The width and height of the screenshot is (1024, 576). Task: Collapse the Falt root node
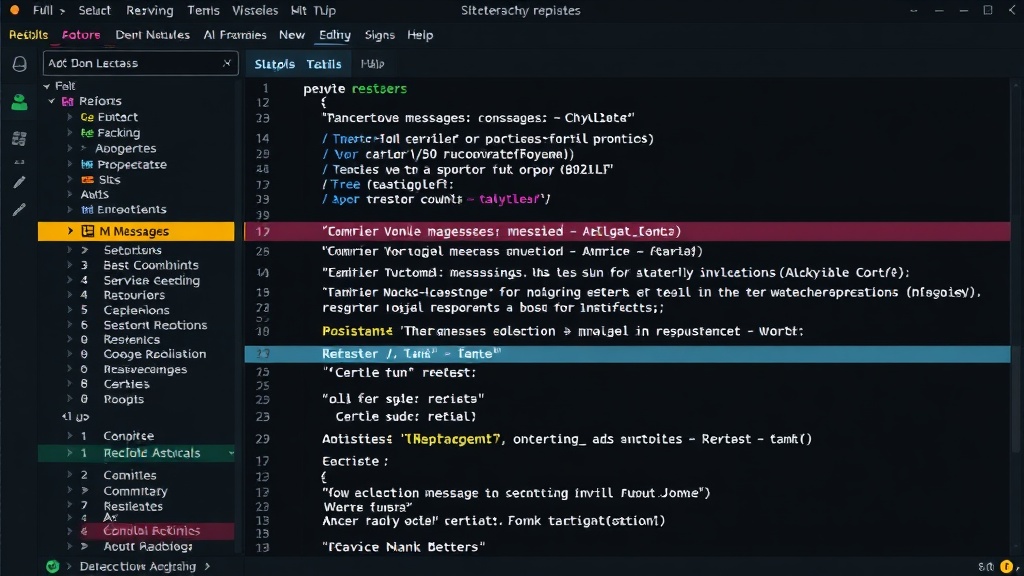point(46,86)
